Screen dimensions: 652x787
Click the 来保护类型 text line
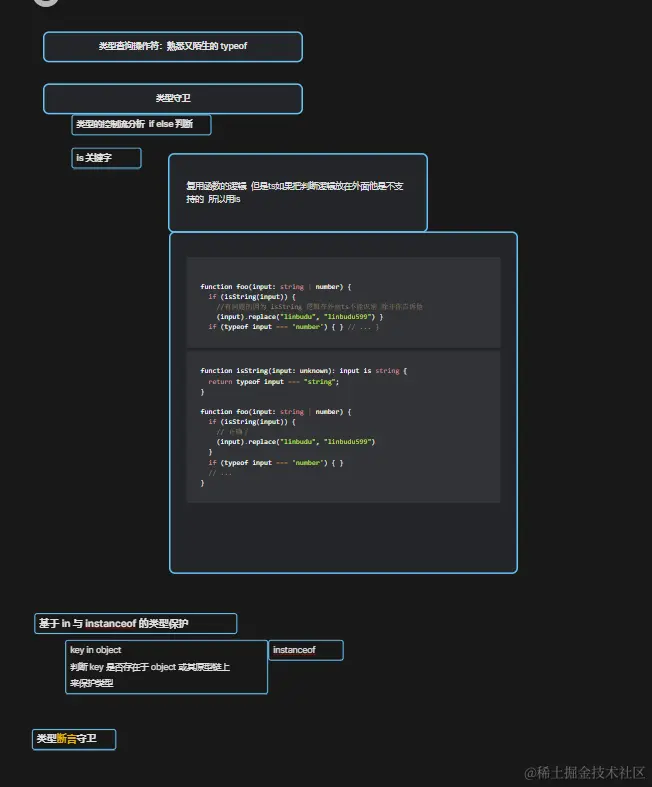92,684
